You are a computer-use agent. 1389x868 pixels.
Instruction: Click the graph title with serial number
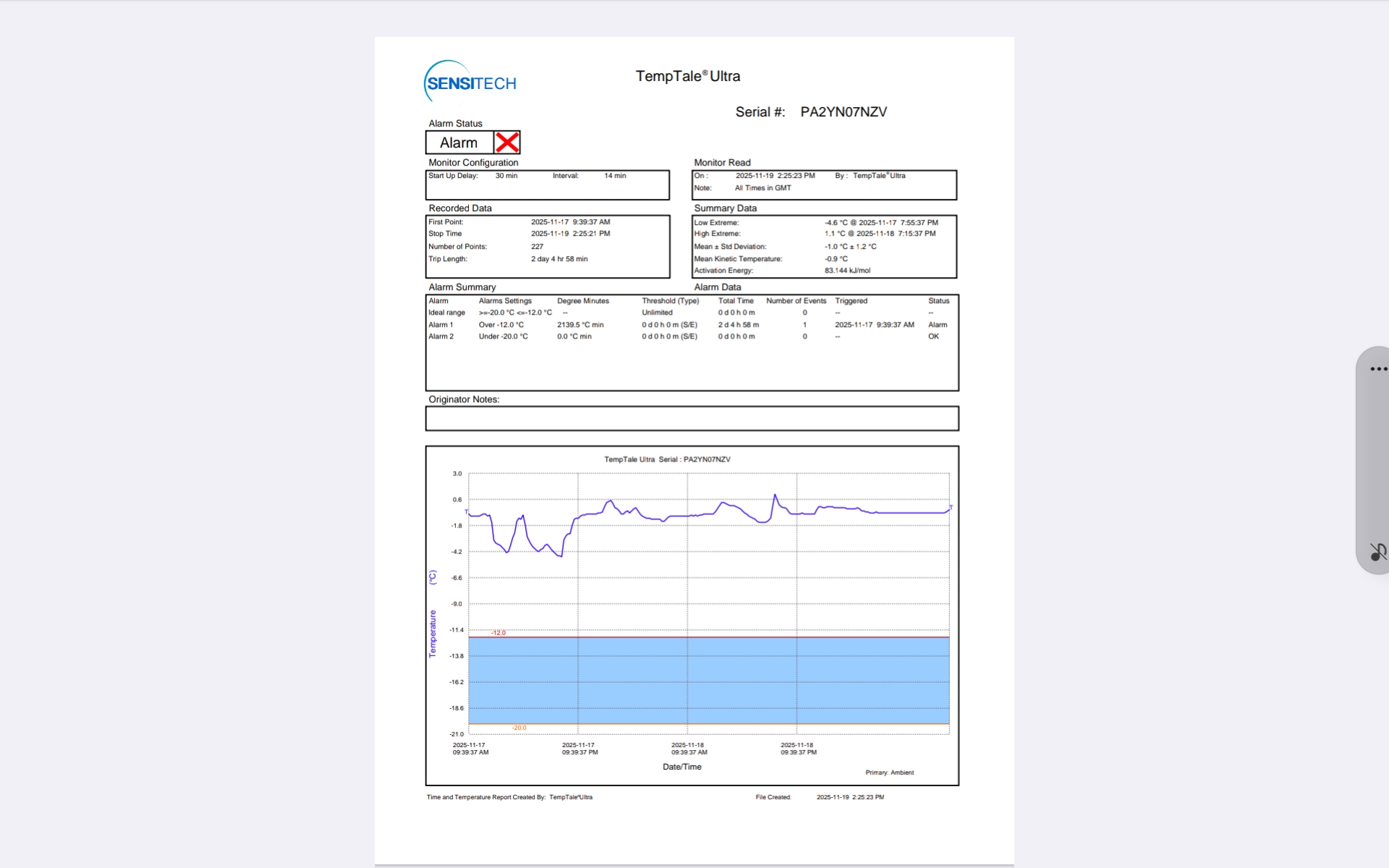tap(667, 459)
